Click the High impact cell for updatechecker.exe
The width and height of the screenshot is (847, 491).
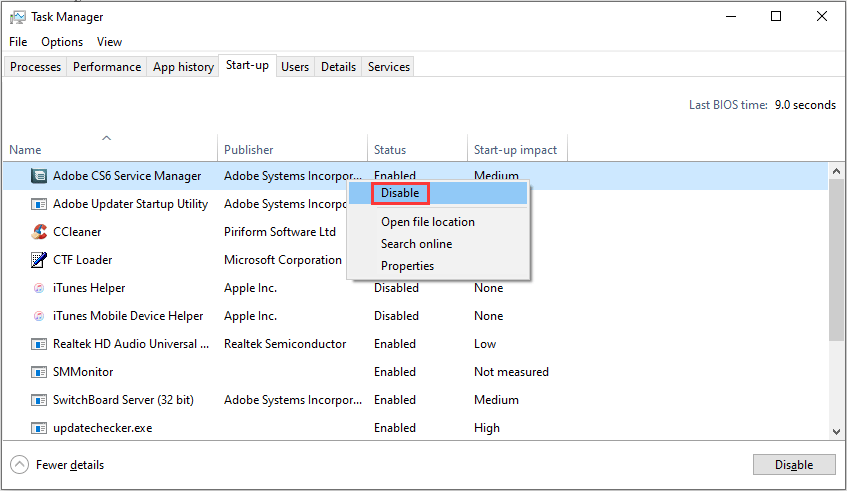tap(487, 428)
